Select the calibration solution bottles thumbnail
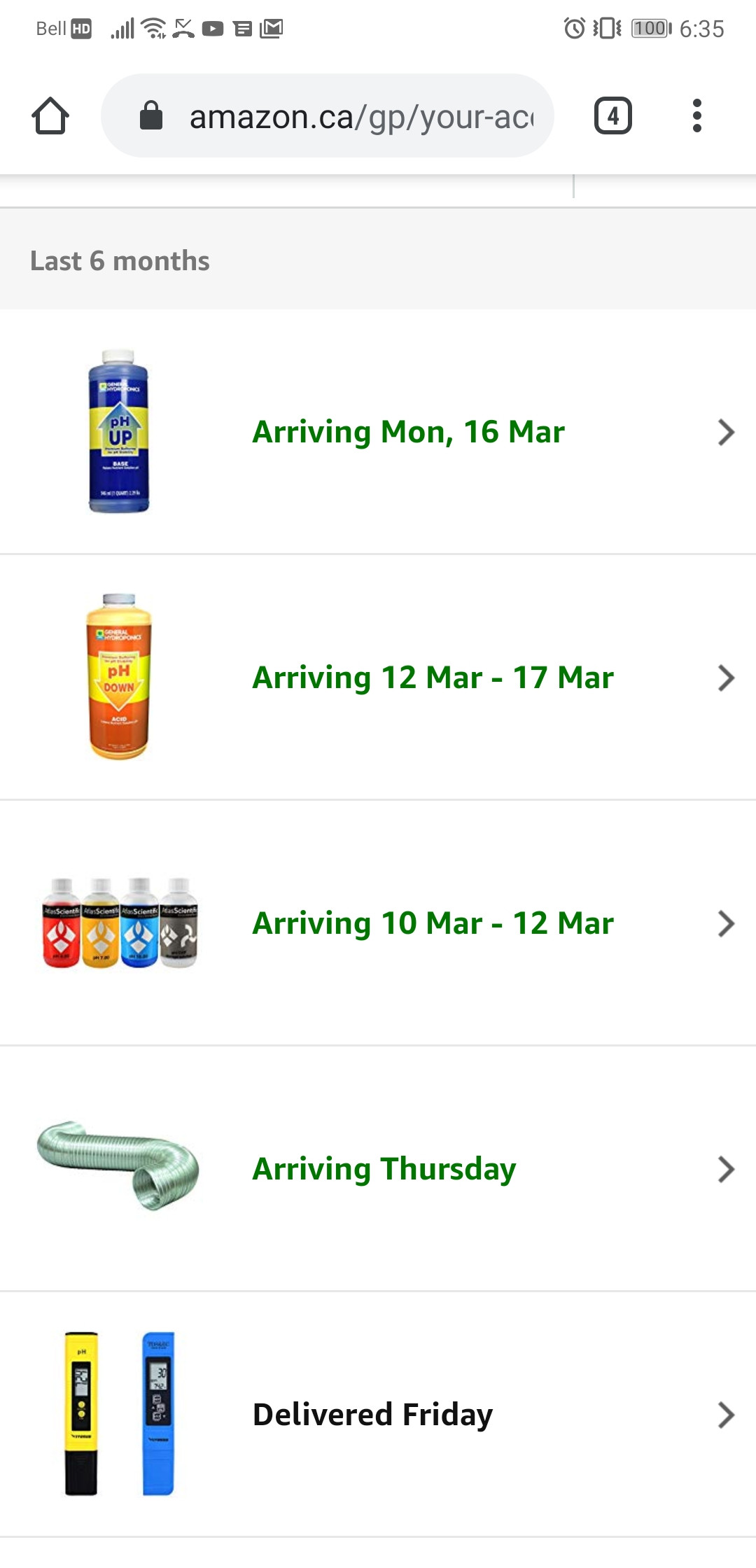Image resolution: width=756 pixels, height=1568 pixels. [x=120, y=923]
